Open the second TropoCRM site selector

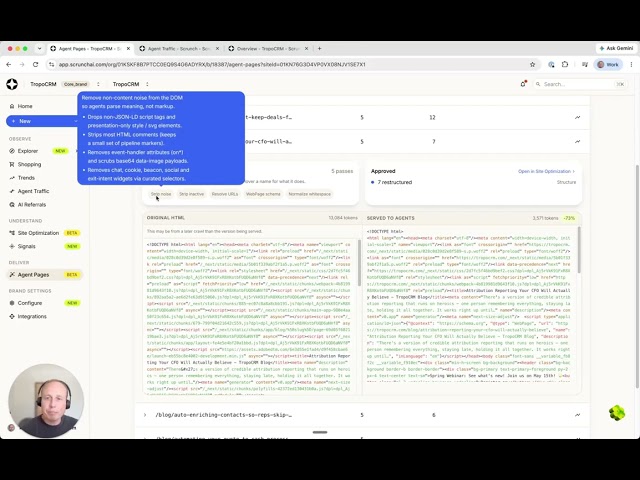[x=131, y=84]
